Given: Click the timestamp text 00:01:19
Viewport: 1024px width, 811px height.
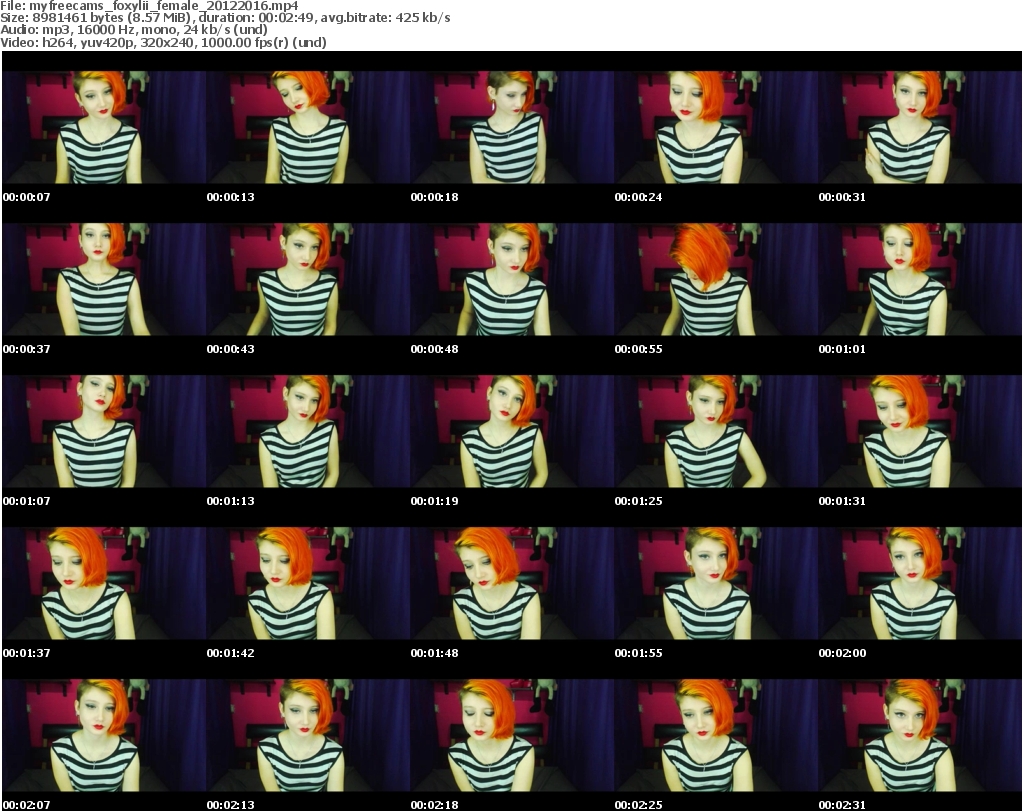Looking at the screenshot, I should click(434, 501).
